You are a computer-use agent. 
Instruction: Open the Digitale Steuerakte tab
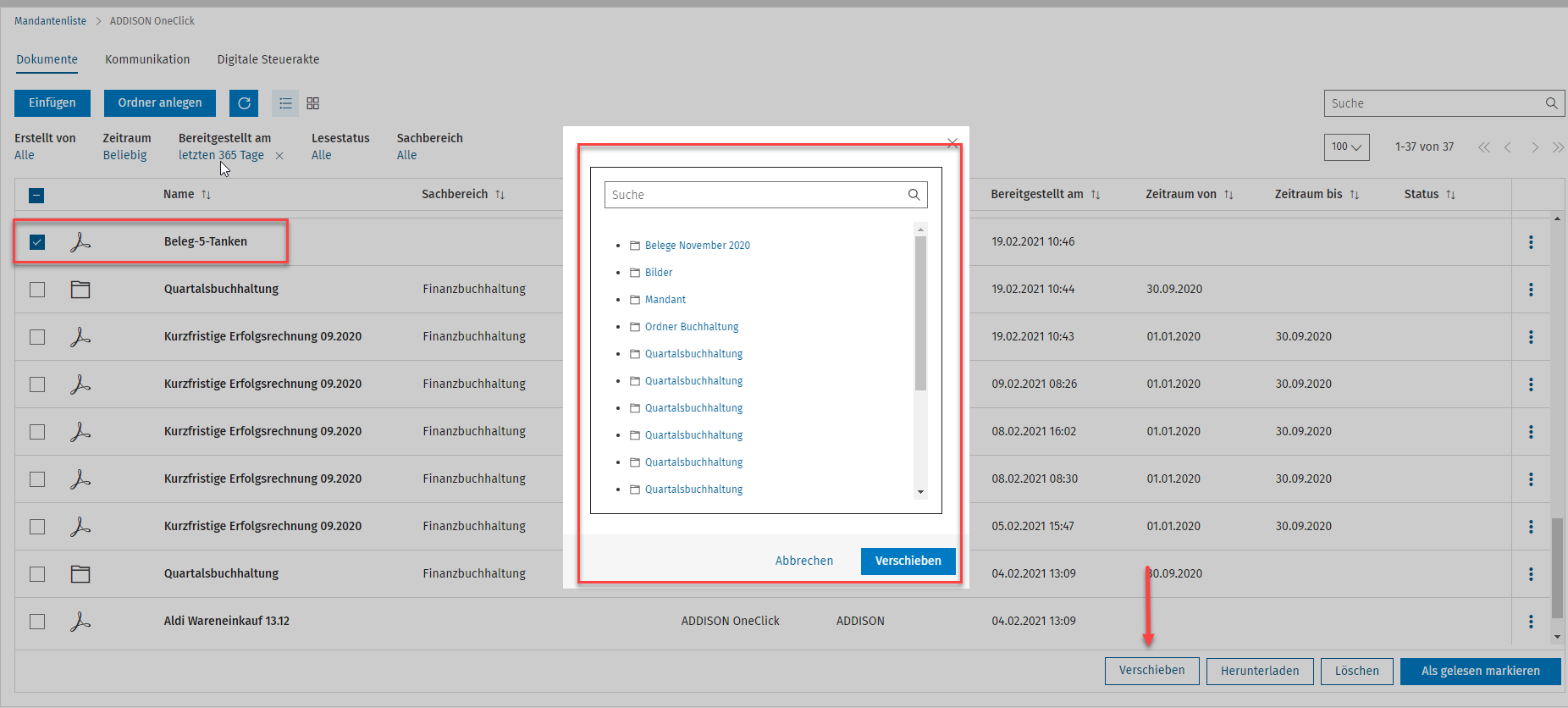(x=268, y=59)
